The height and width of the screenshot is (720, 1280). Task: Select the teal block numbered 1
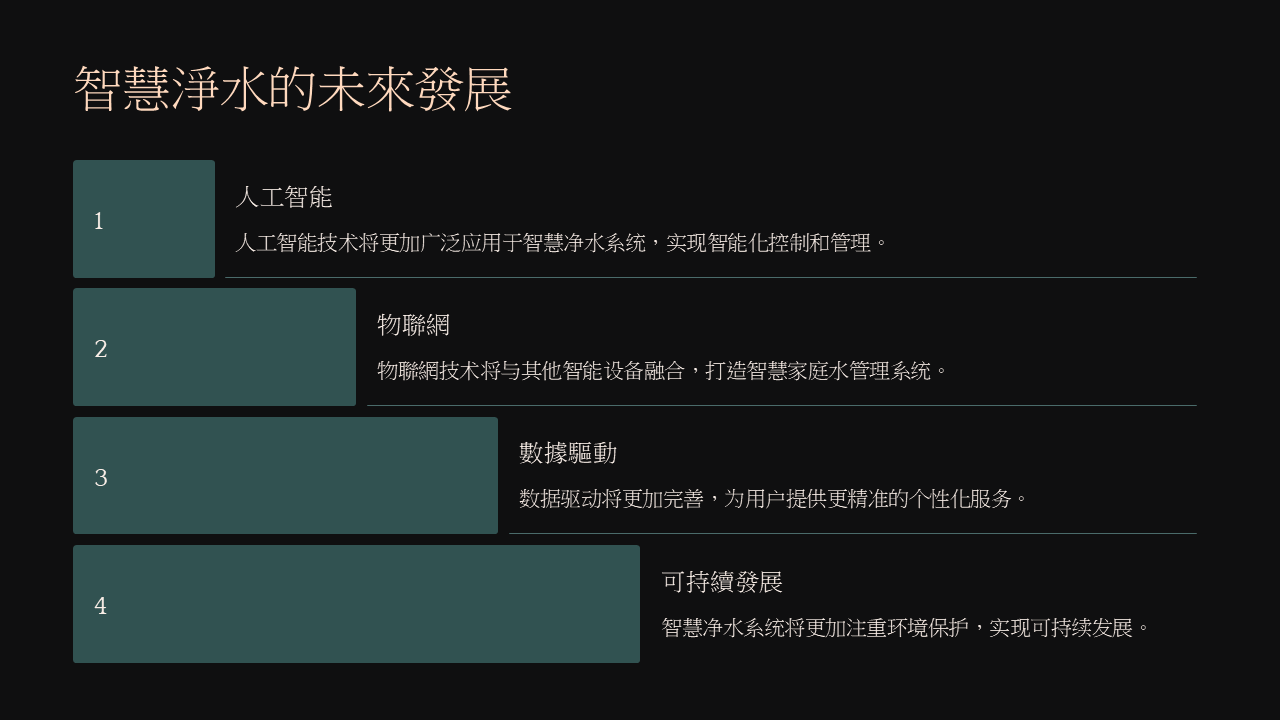(x=144, y=219)
